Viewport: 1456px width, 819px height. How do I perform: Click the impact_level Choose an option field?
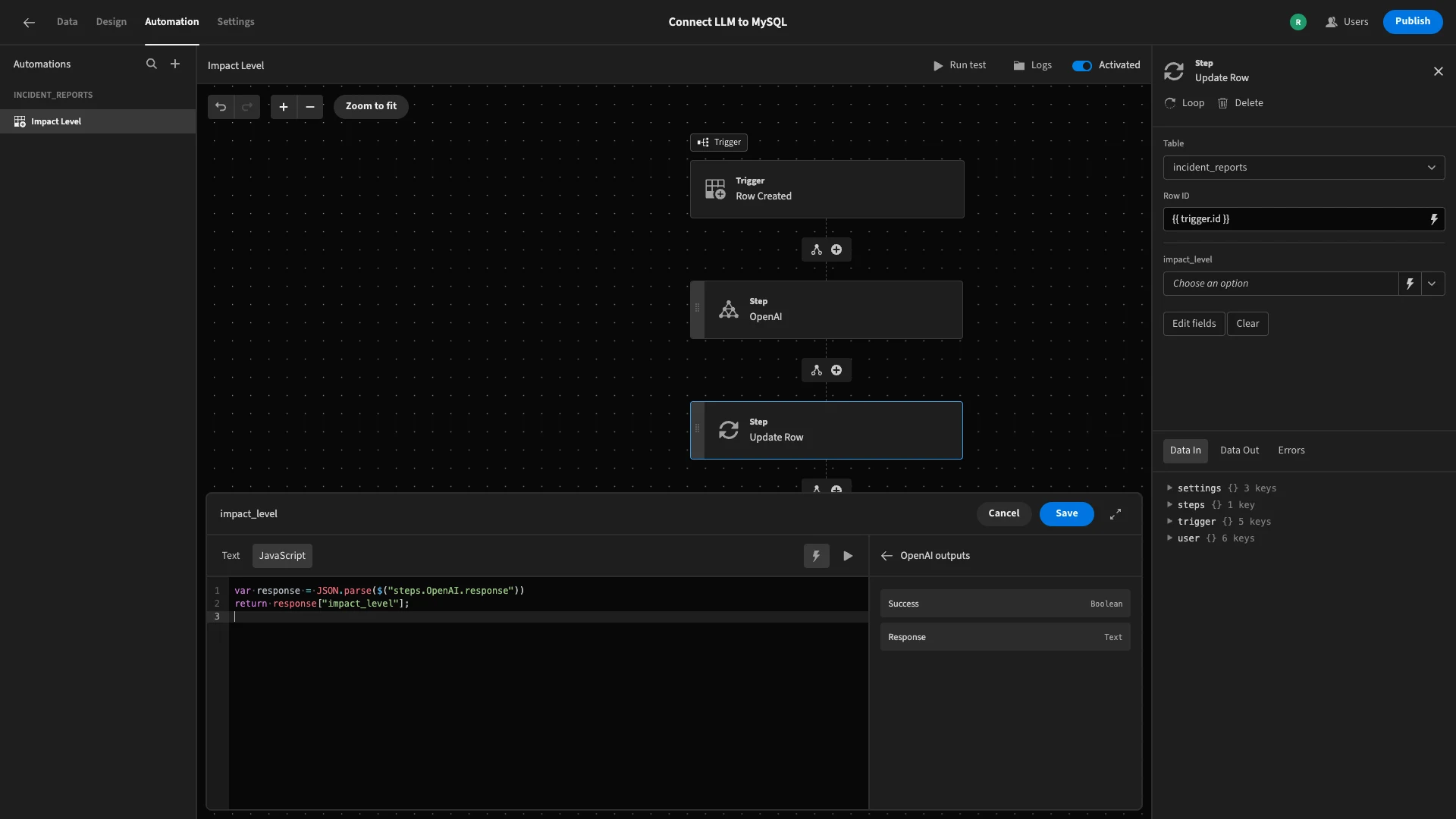(1281, 284)
